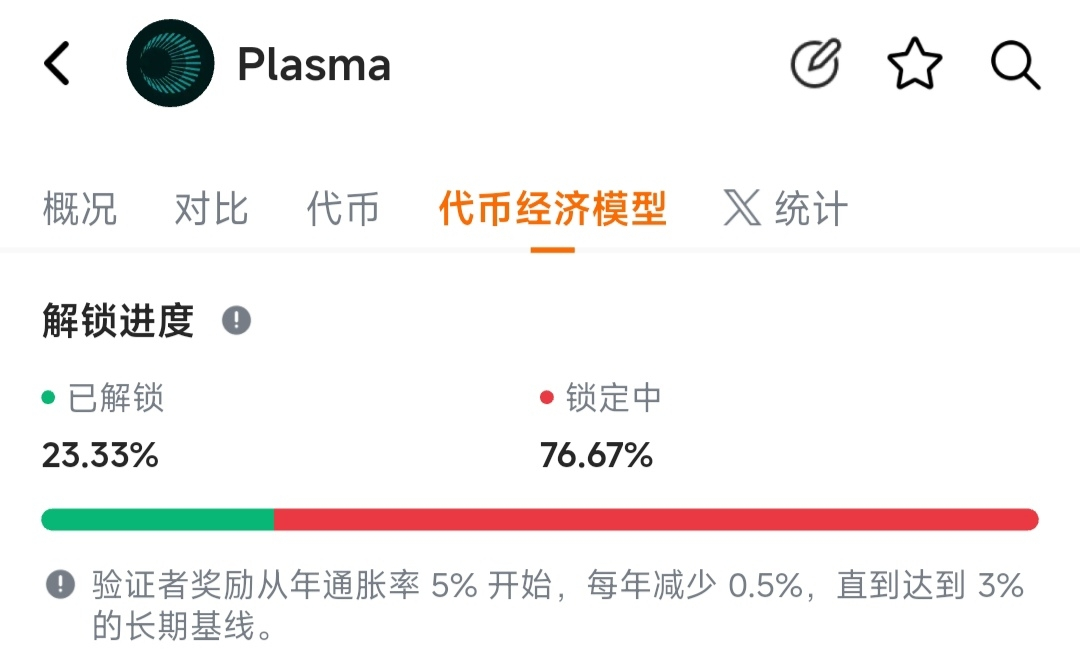Open search with magnifier icon

point(1015,65)
